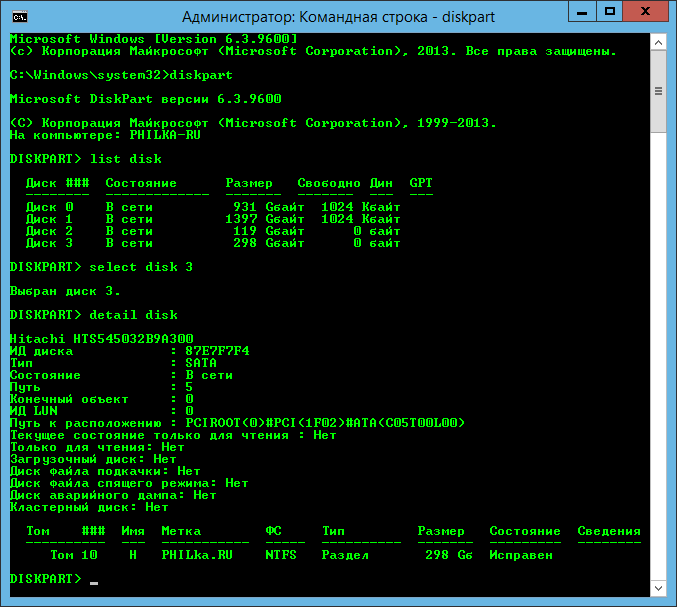Click the 'Выбран диск 3.' message
The width and height of the screenshot is (677, 607).
[x=66, y=291]
